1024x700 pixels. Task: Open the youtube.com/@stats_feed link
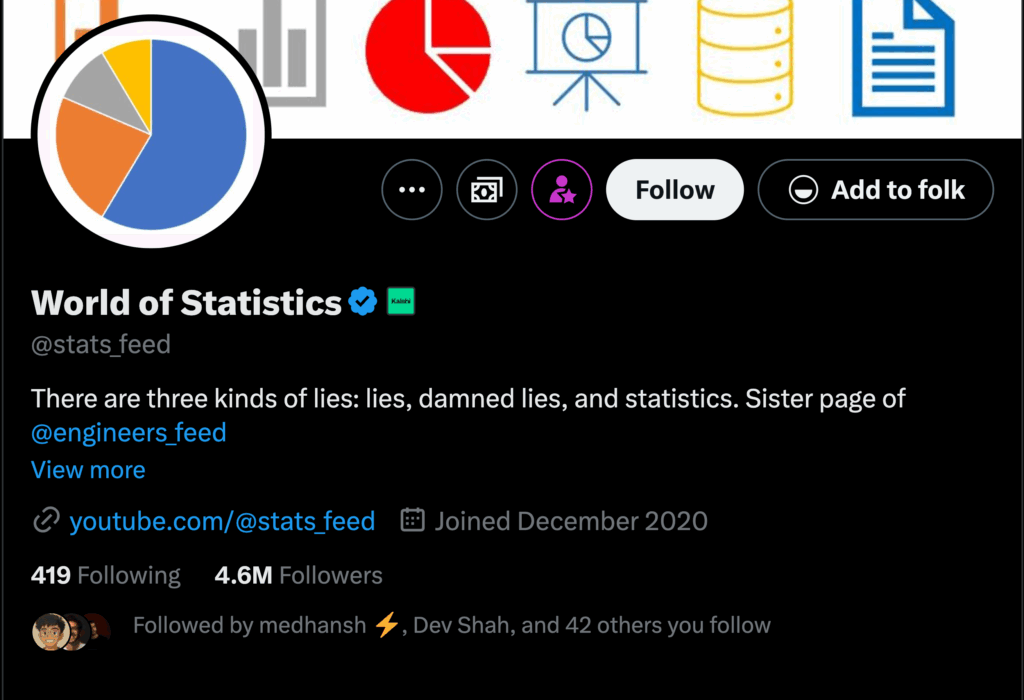(x=222, y=521)
